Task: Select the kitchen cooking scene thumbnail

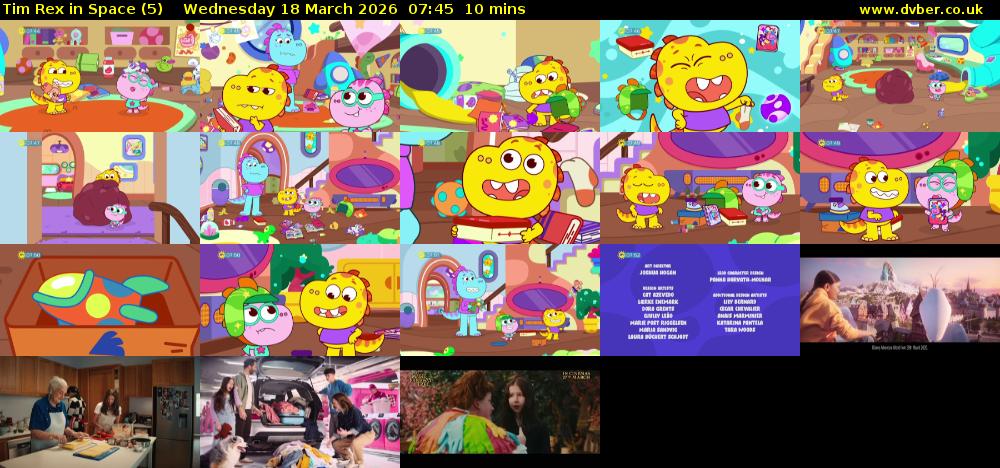Action: coord(99,412)
